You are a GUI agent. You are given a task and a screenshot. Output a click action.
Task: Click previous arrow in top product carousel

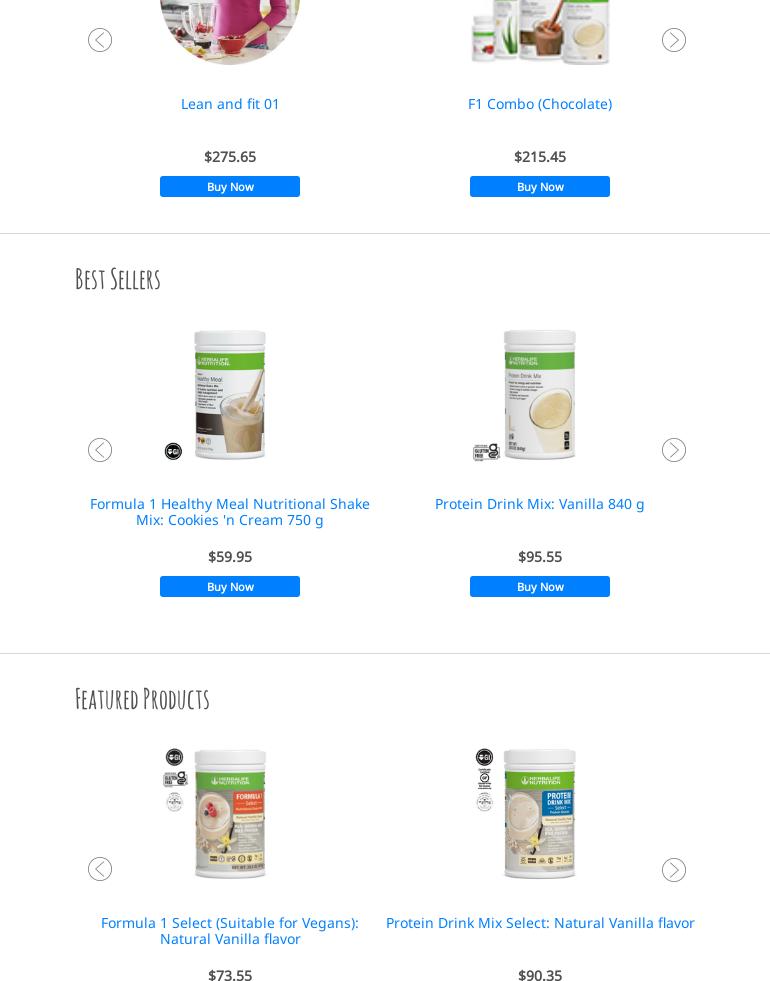click(100, 40)
